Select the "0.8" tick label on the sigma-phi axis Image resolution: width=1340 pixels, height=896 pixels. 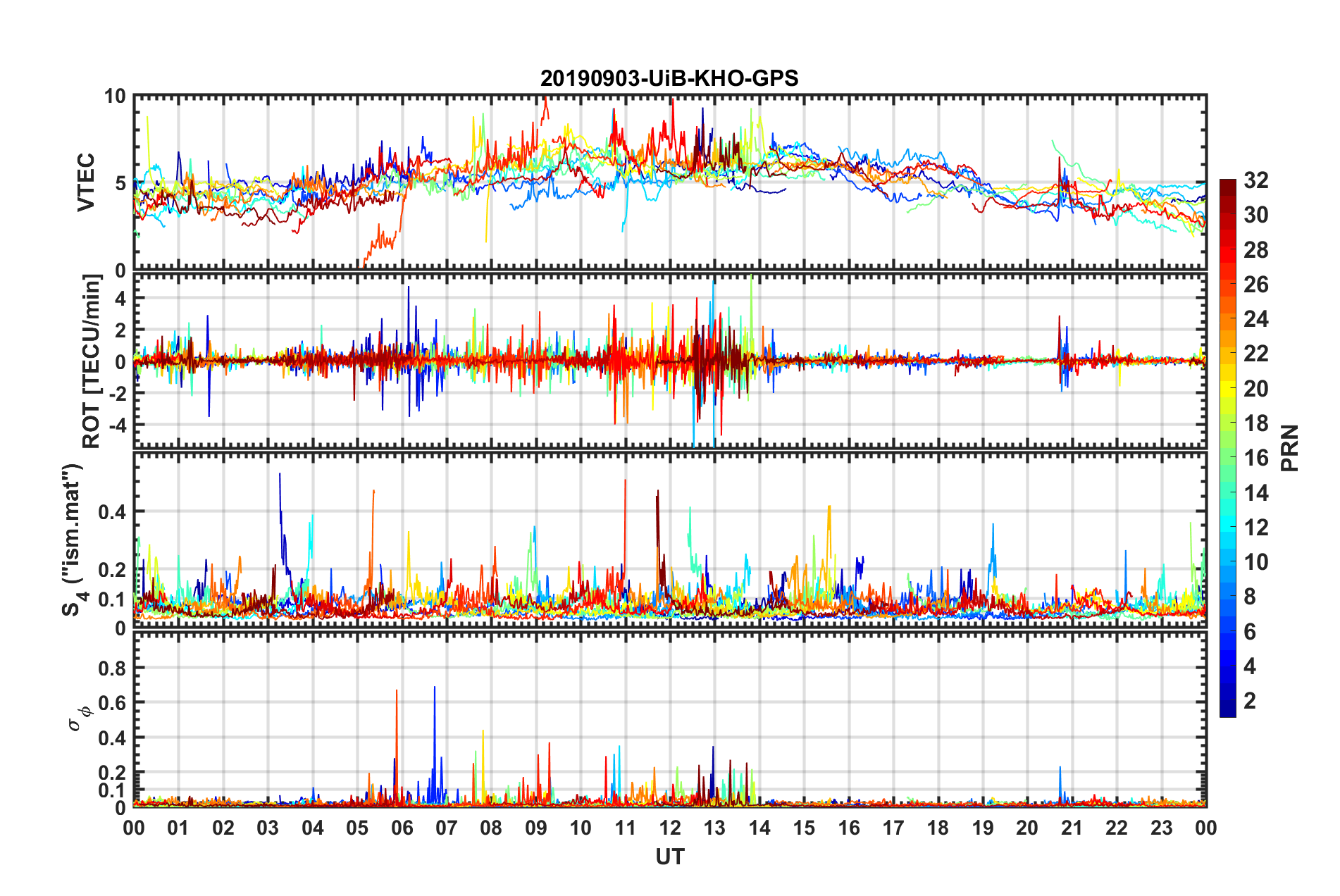click(x=113, y=668)
